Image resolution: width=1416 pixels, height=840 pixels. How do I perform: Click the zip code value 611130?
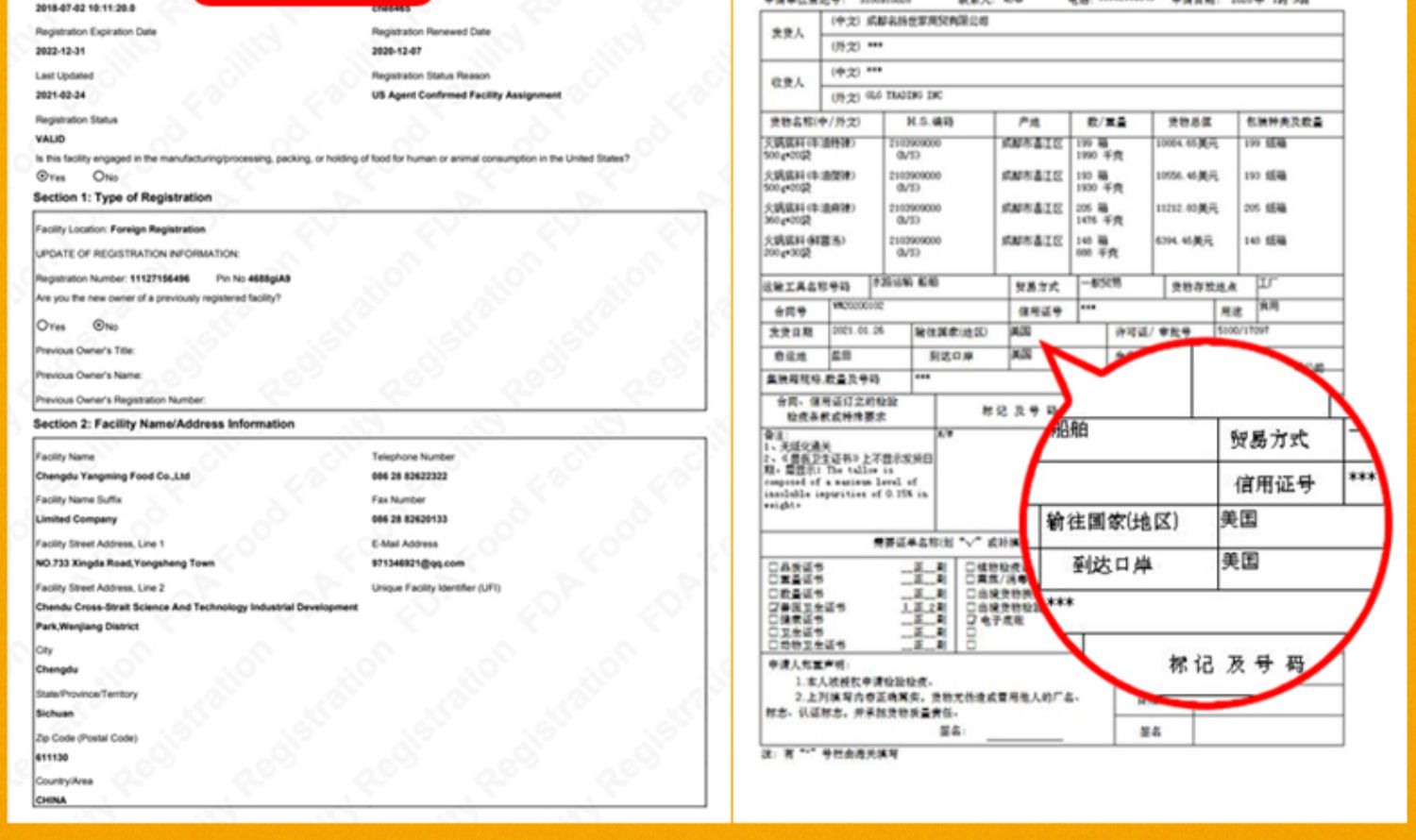(x=52, y=758)
